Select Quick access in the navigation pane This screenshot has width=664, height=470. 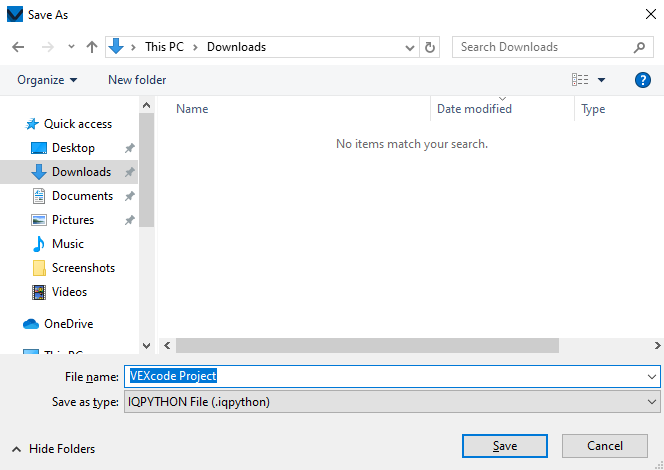pyautogui.click(x=69, y=124)
